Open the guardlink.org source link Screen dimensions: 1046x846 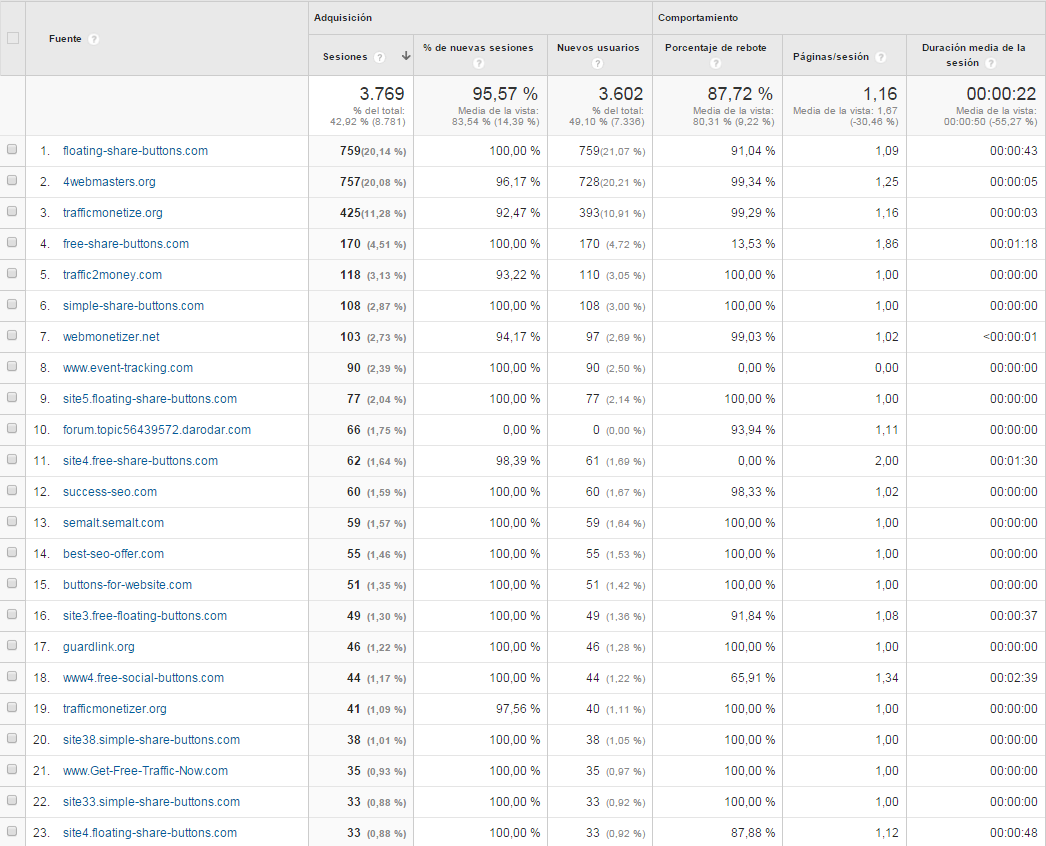(x=98, y=647)
